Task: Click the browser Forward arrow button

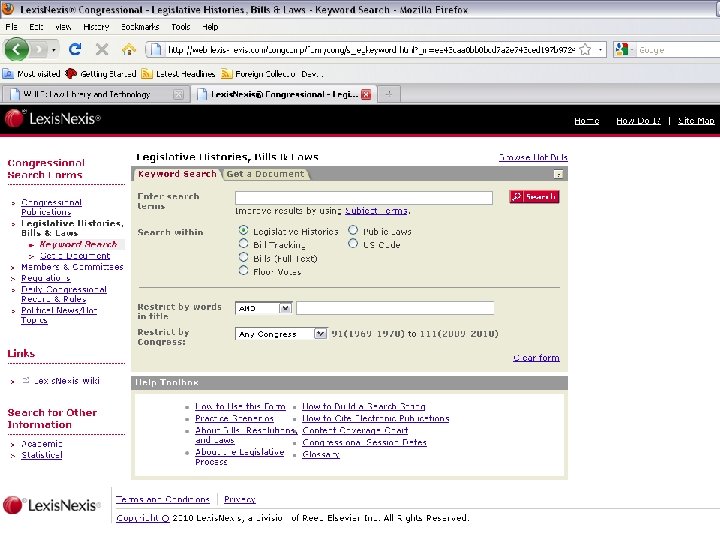Action: (39, 49)
